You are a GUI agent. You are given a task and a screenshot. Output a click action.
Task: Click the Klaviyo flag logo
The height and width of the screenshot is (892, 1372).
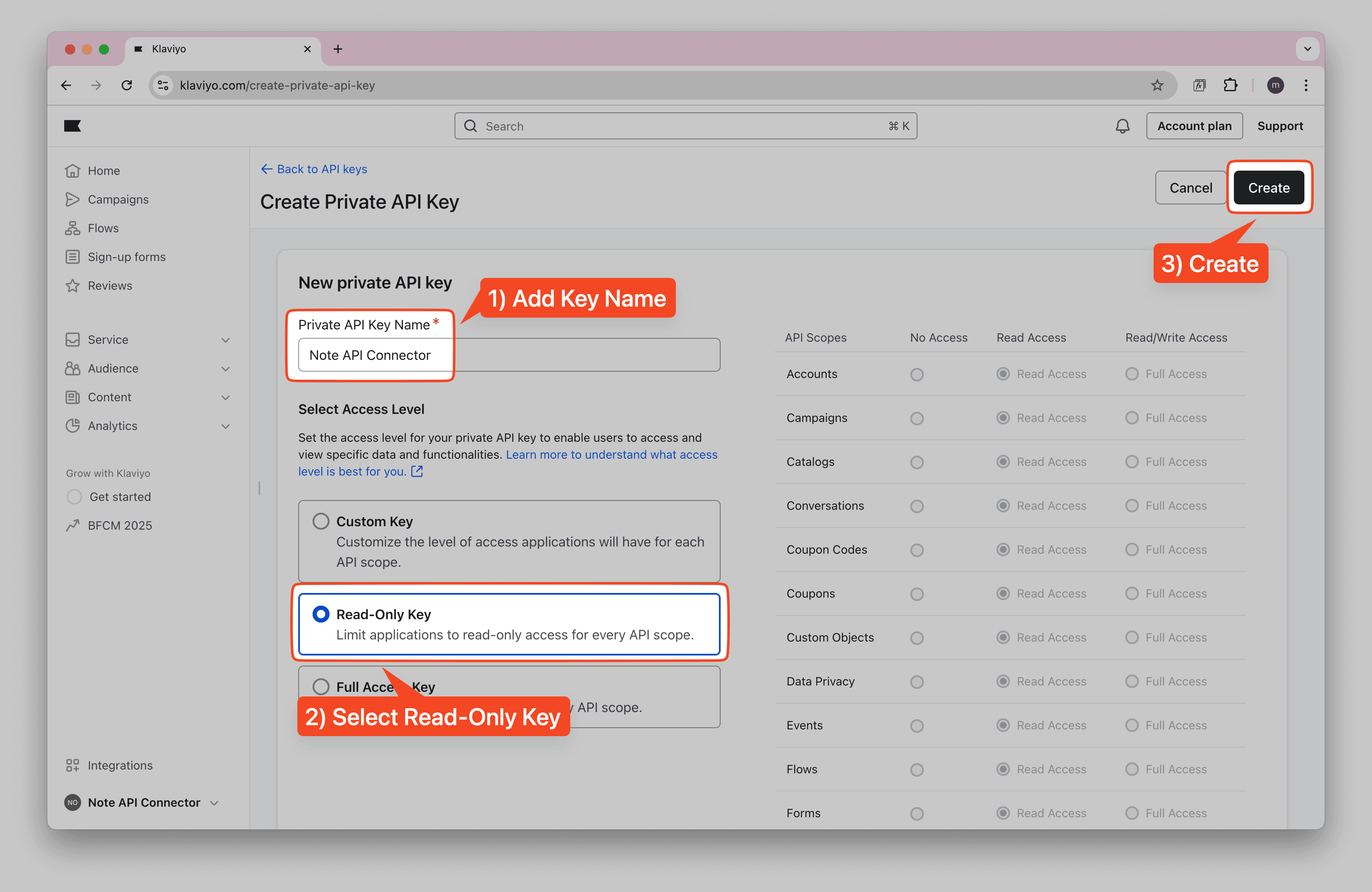(72, 125)
